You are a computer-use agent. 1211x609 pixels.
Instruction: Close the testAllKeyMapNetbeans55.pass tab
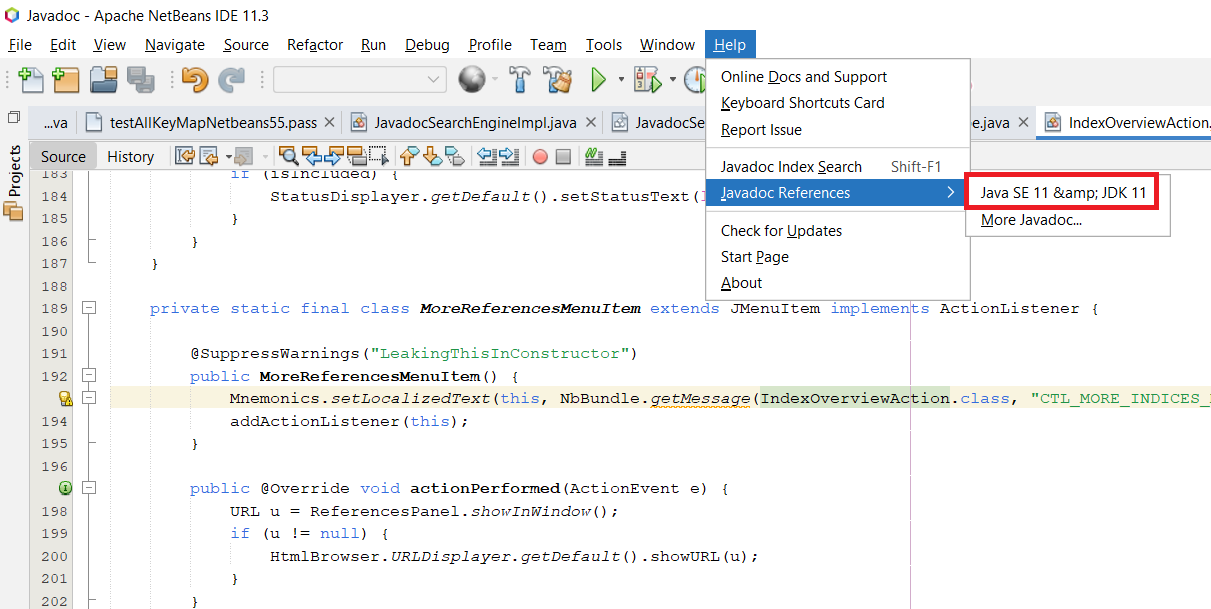pos(330,123)
